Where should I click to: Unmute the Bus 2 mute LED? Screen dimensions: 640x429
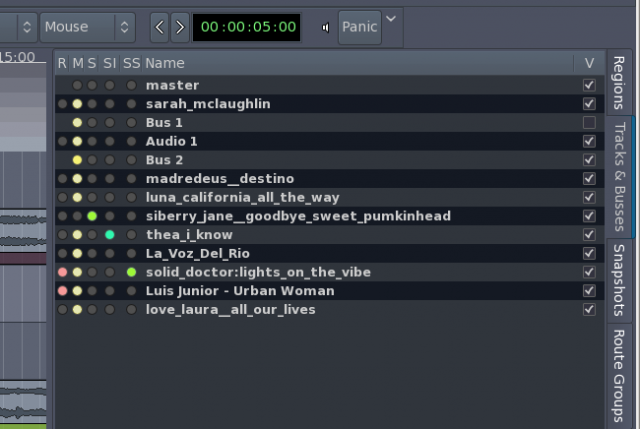tap(77, 160)
